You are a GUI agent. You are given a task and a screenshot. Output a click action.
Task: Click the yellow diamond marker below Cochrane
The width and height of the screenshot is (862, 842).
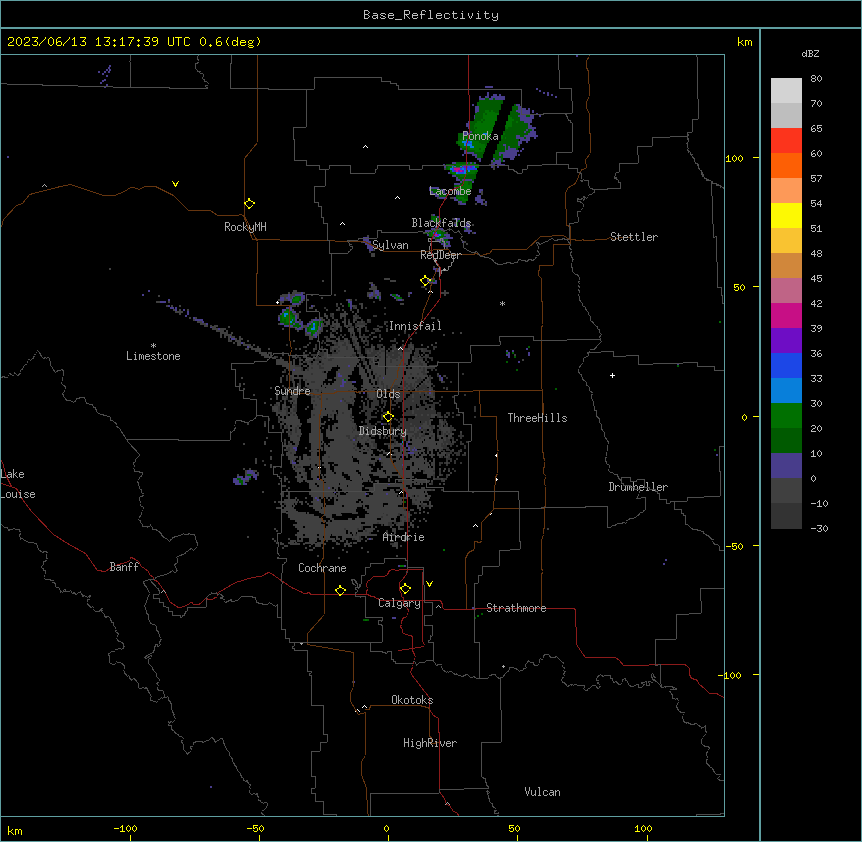coord(340,590)
